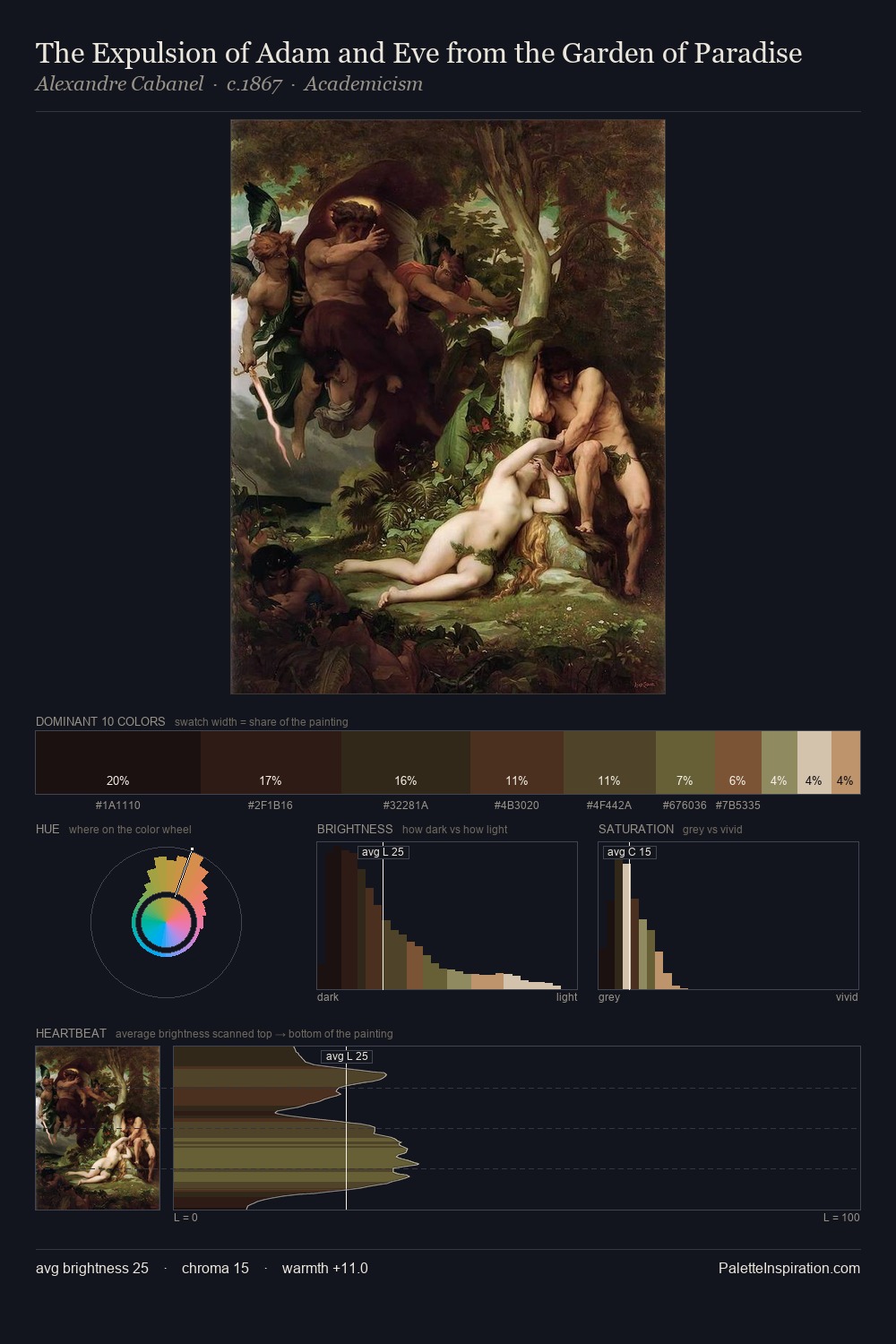The height and width of the screenshot is (1344, 896).
Task: Click the HEARTBEAT section label
Action: [71, 1033]
